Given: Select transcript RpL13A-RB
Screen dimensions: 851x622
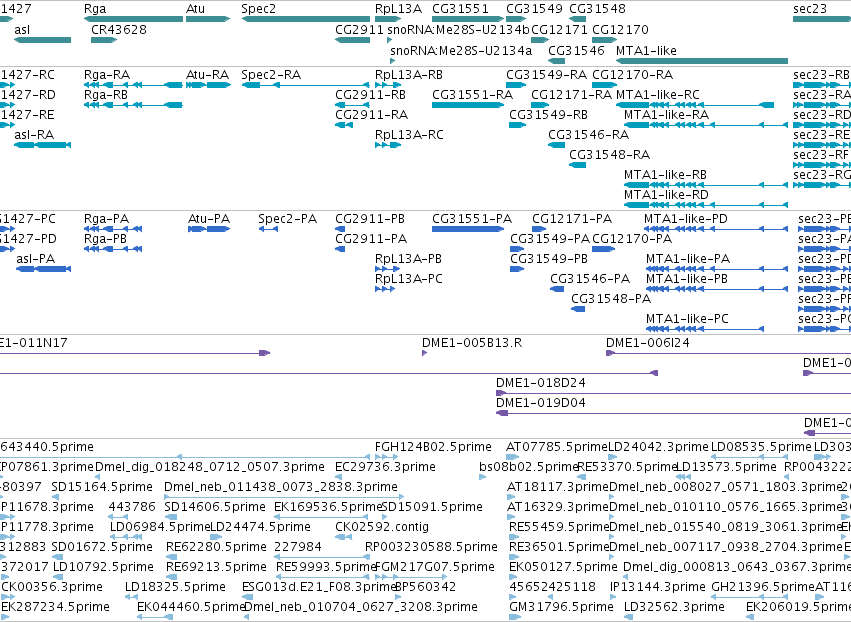Looking at the screenshot, I should pyautogui.click(x=388, y=85).
